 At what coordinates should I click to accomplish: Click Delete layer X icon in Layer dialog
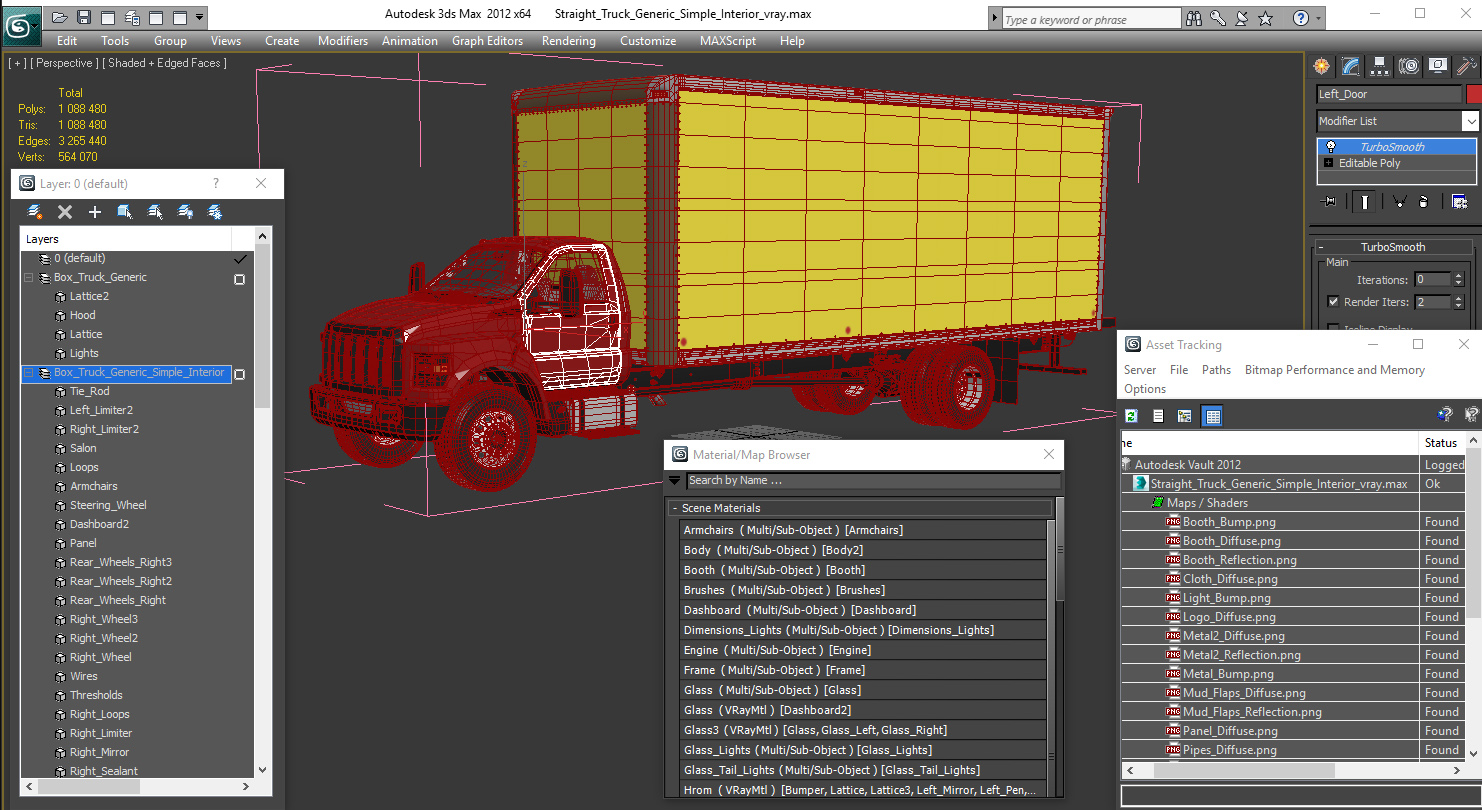tap(65, 212)
